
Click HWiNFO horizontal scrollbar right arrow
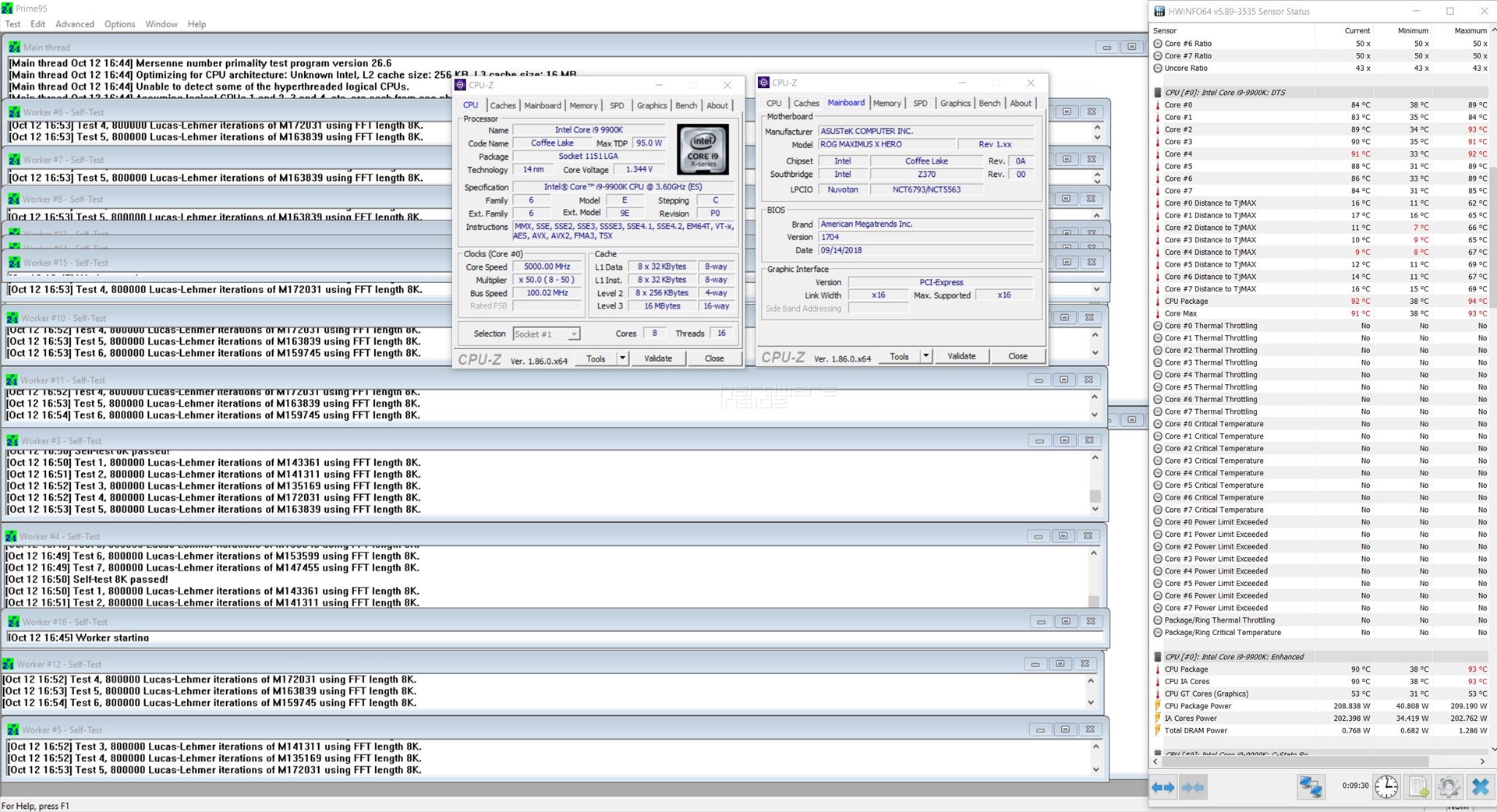click(1482, 761)
